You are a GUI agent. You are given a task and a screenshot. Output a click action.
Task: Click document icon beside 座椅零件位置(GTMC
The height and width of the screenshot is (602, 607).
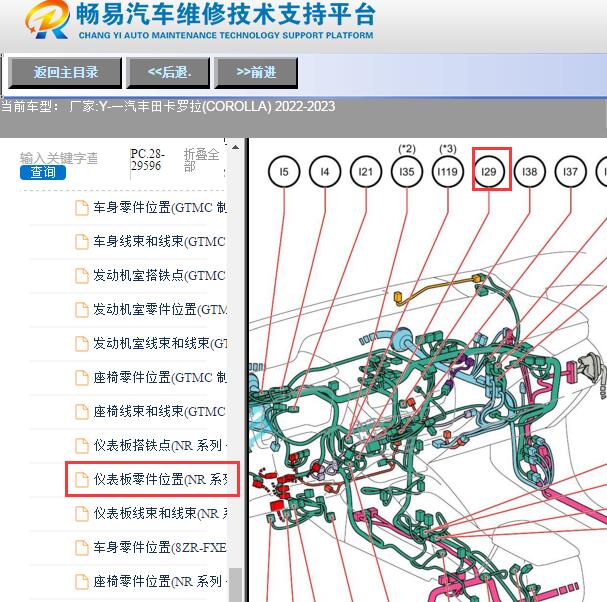pos(82,377)
